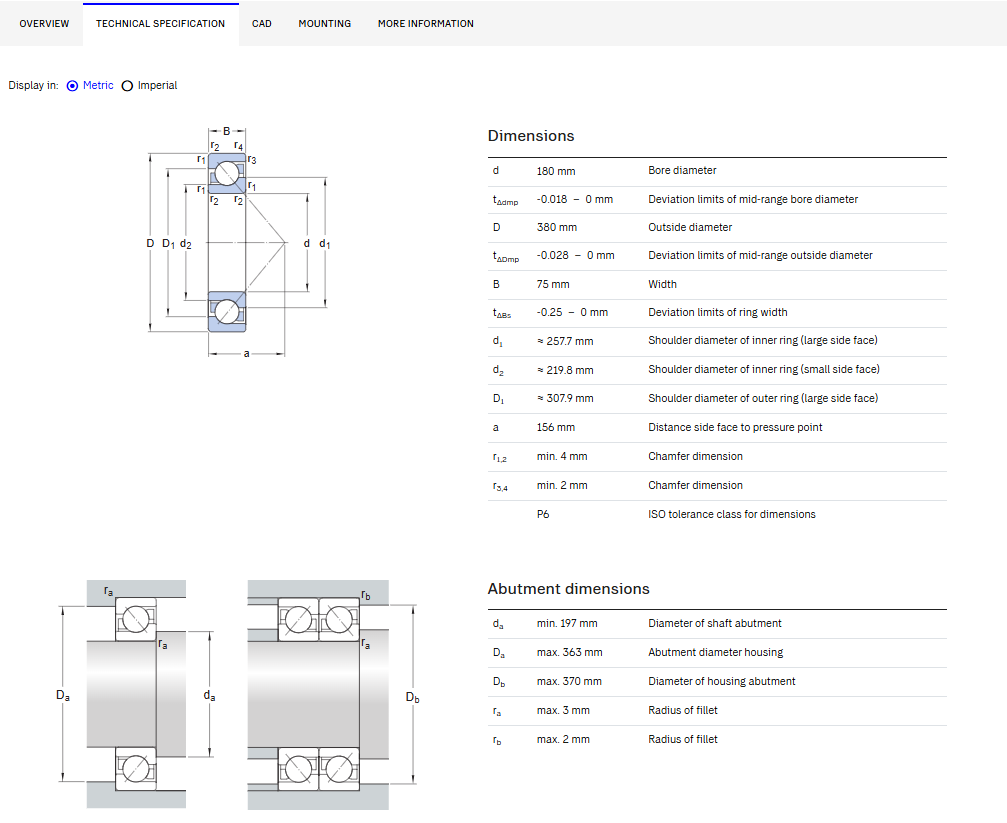Click the paired bearing abutment diagram with Db

[333, 694]
